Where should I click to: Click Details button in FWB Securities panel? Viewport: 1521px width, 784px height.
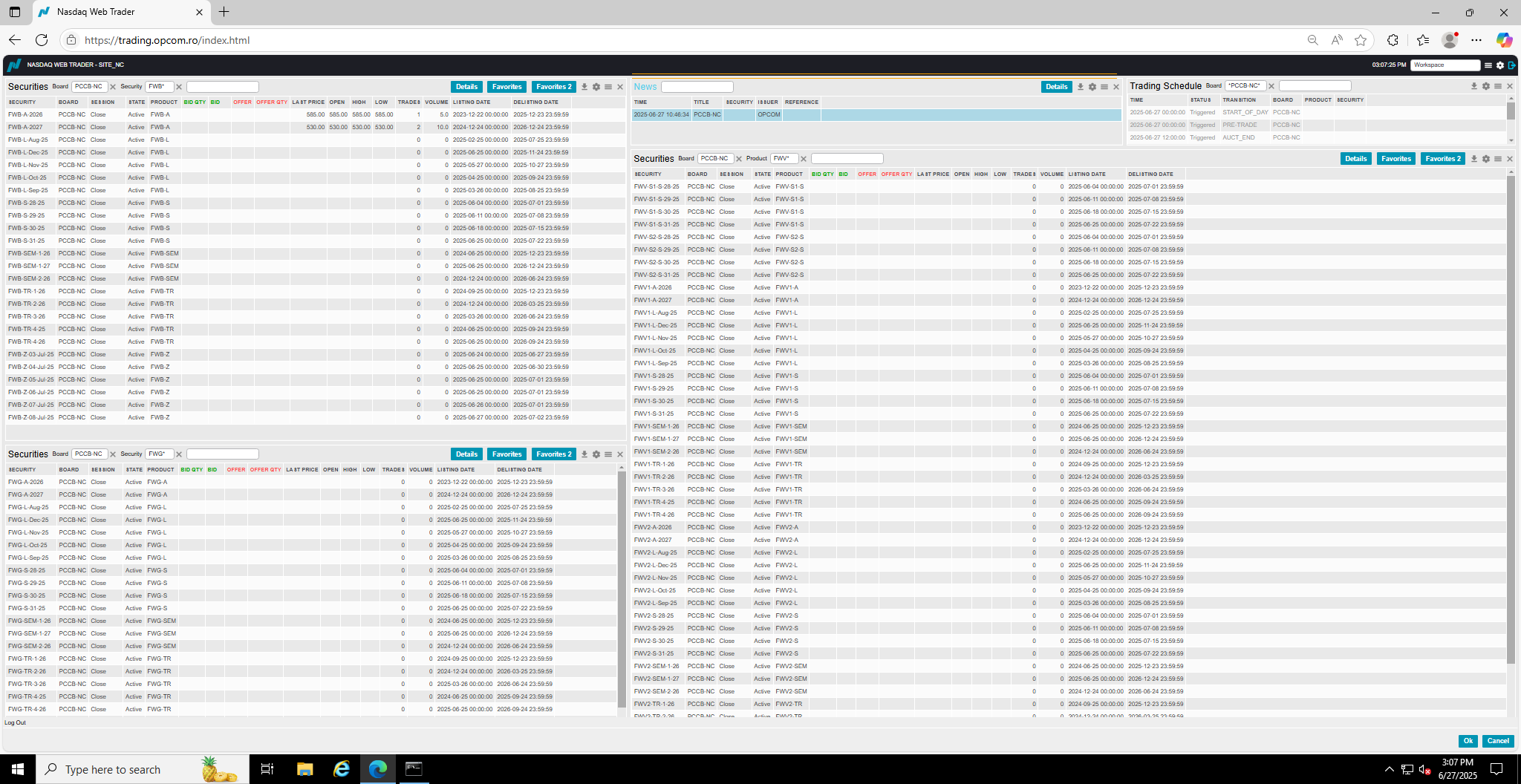coord(466,87)
